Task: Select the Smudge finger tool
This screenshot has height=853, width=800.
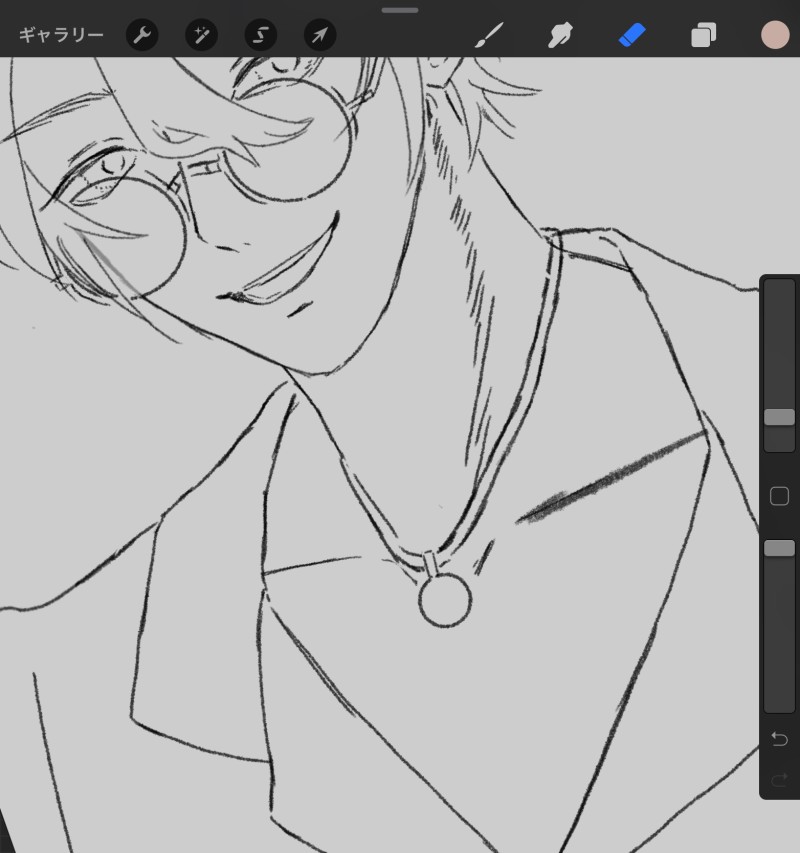Action: pyautogui.click(x=560, y=35)
